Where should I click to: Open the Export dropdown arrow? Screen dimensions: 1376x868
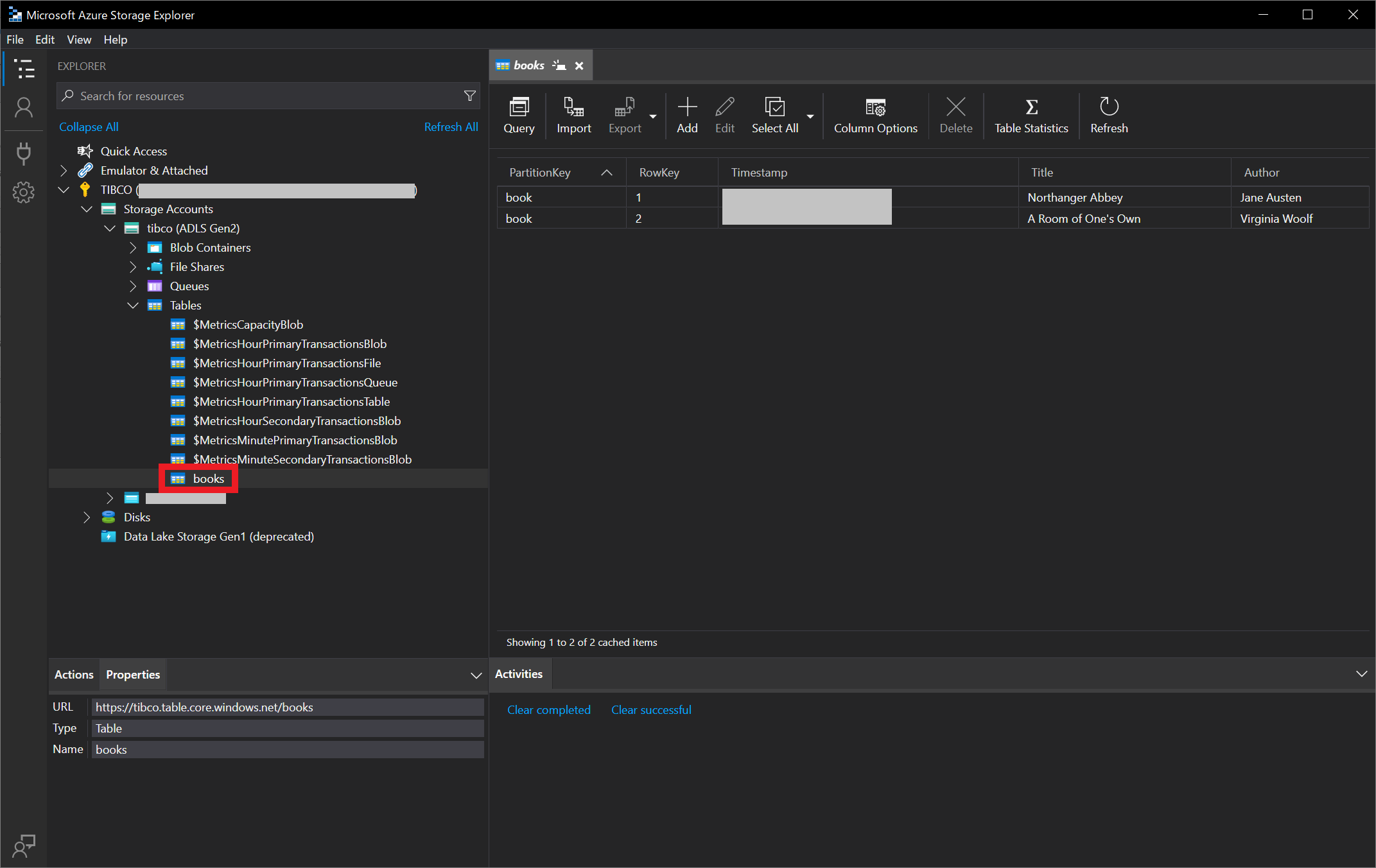653,116
